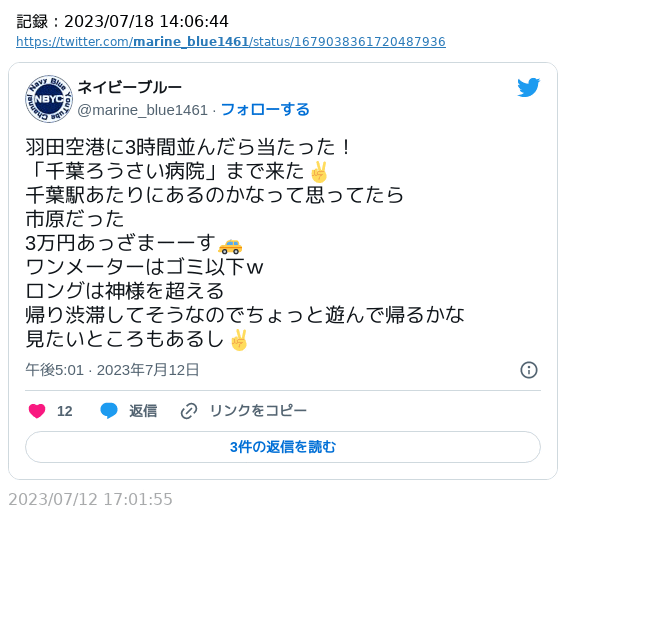Click the like count 12

[x=64, y=411]
